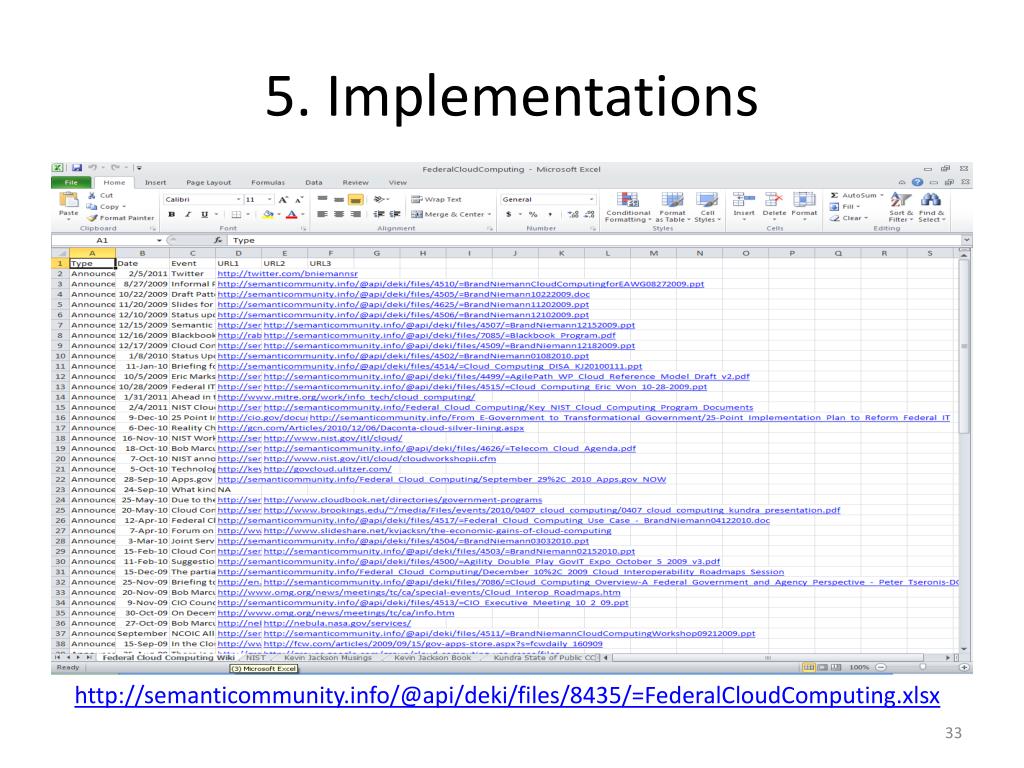The height and width of the screenshot is (768, 1024).
Task: Increase indent in Alignment group
Action: click(x=395, y=214)
